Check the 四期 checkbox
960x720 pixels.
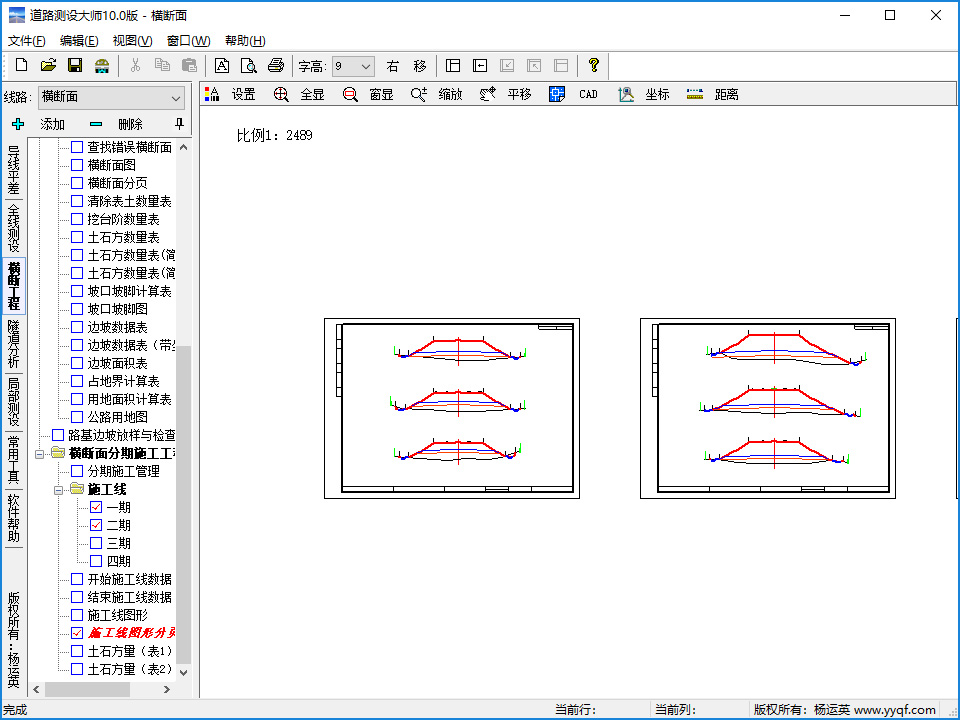(96, 561)
